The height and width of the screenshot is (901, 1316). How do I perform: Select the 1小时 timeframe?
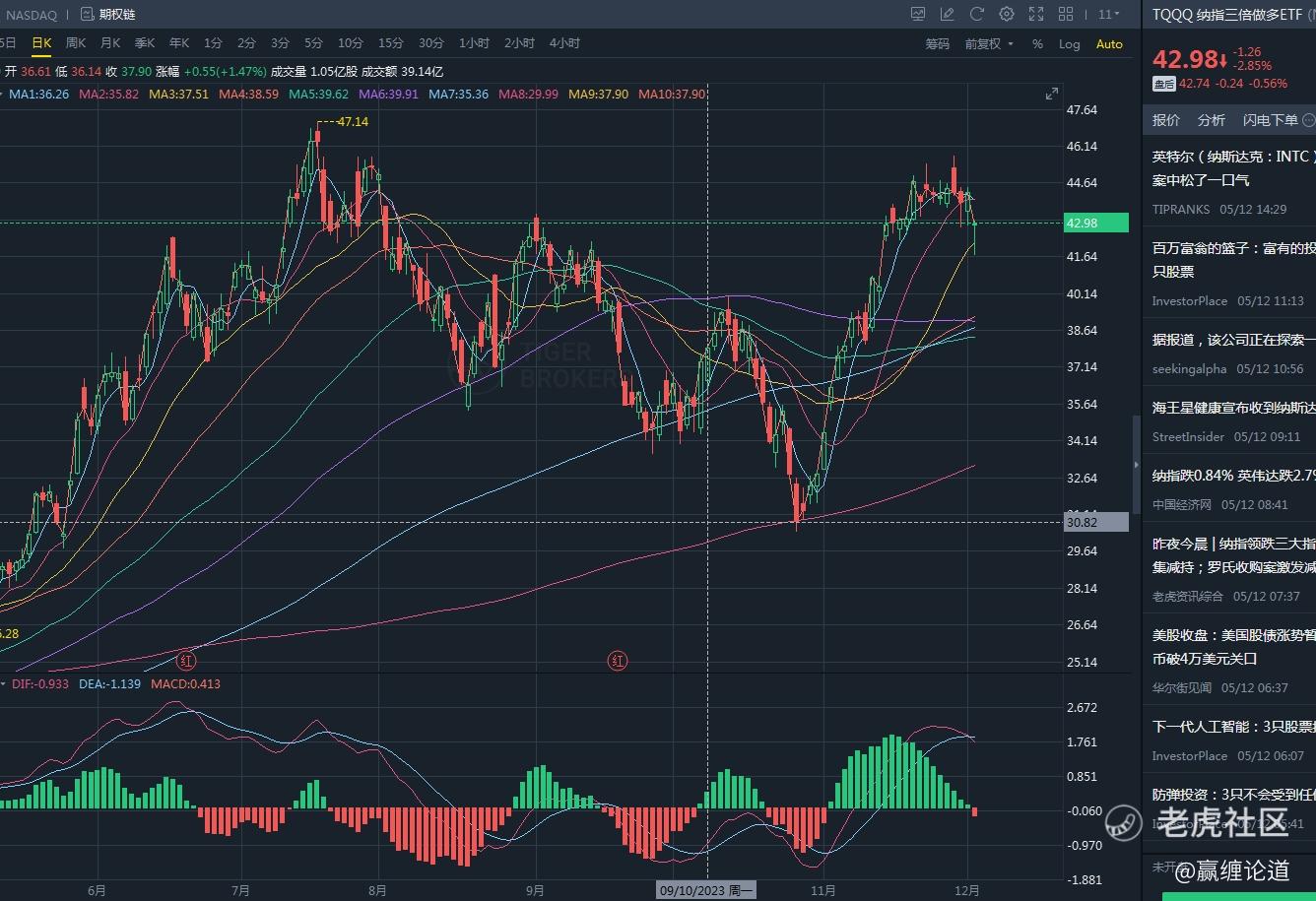[x=474, y=42]
